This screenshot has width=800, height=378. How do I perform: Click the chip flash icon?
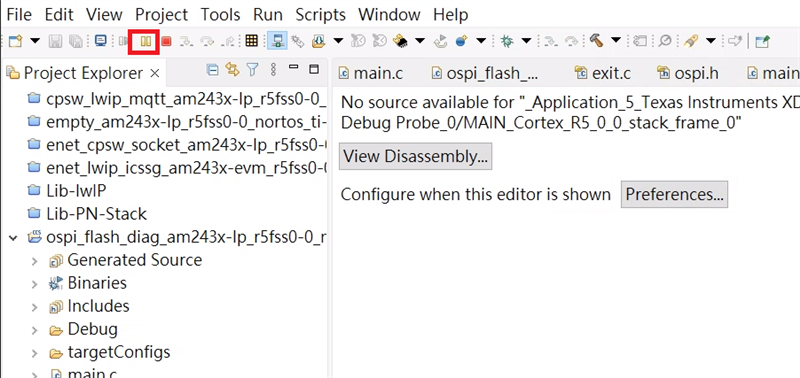click(x=401, y=41)
